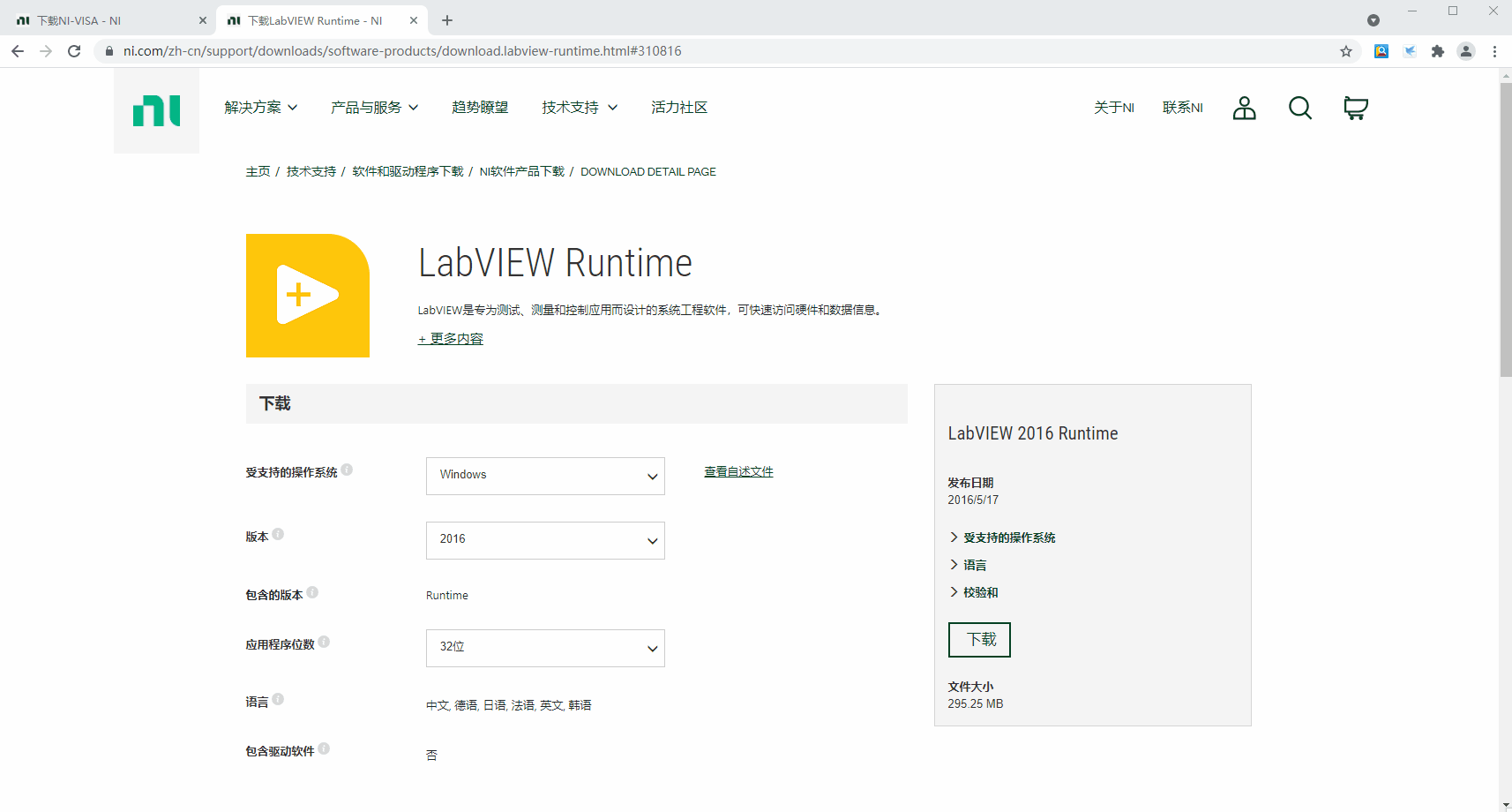This screenshot has height=812, width=1512.
Task: Click info icon next to 语言 label
Action: point(278,699)
